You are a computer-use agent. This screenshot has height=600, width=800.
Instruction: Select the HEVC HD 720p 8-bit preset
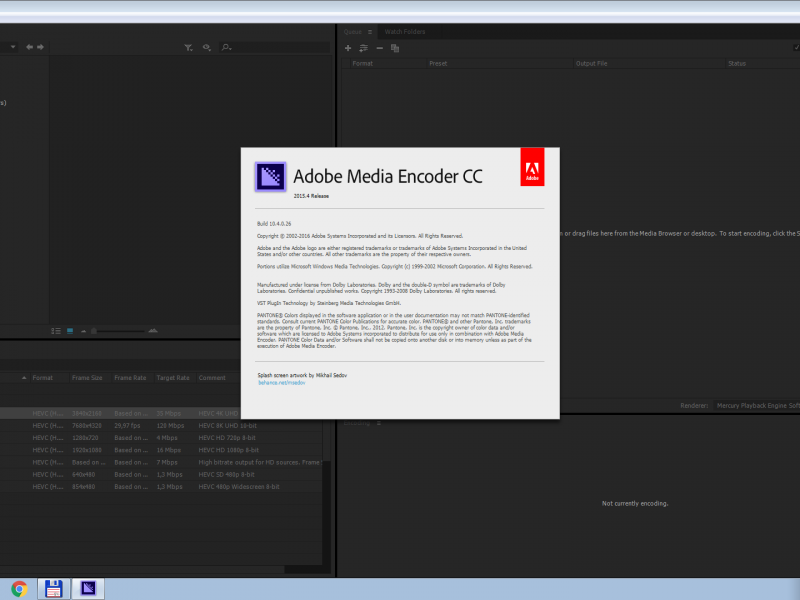click(161, 438)
